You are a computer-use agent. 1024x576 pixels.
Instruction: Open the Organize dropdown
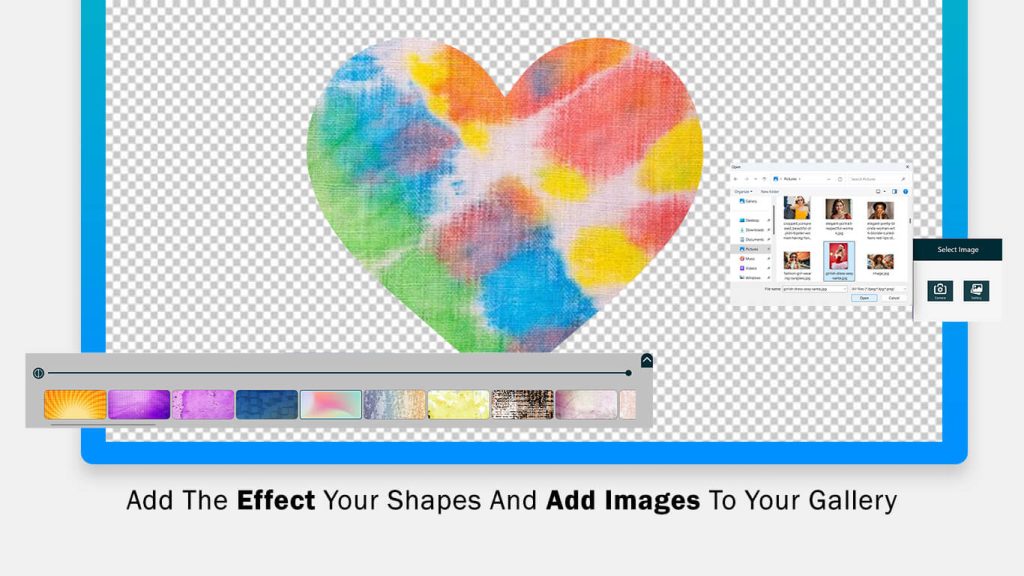point(742,190)
